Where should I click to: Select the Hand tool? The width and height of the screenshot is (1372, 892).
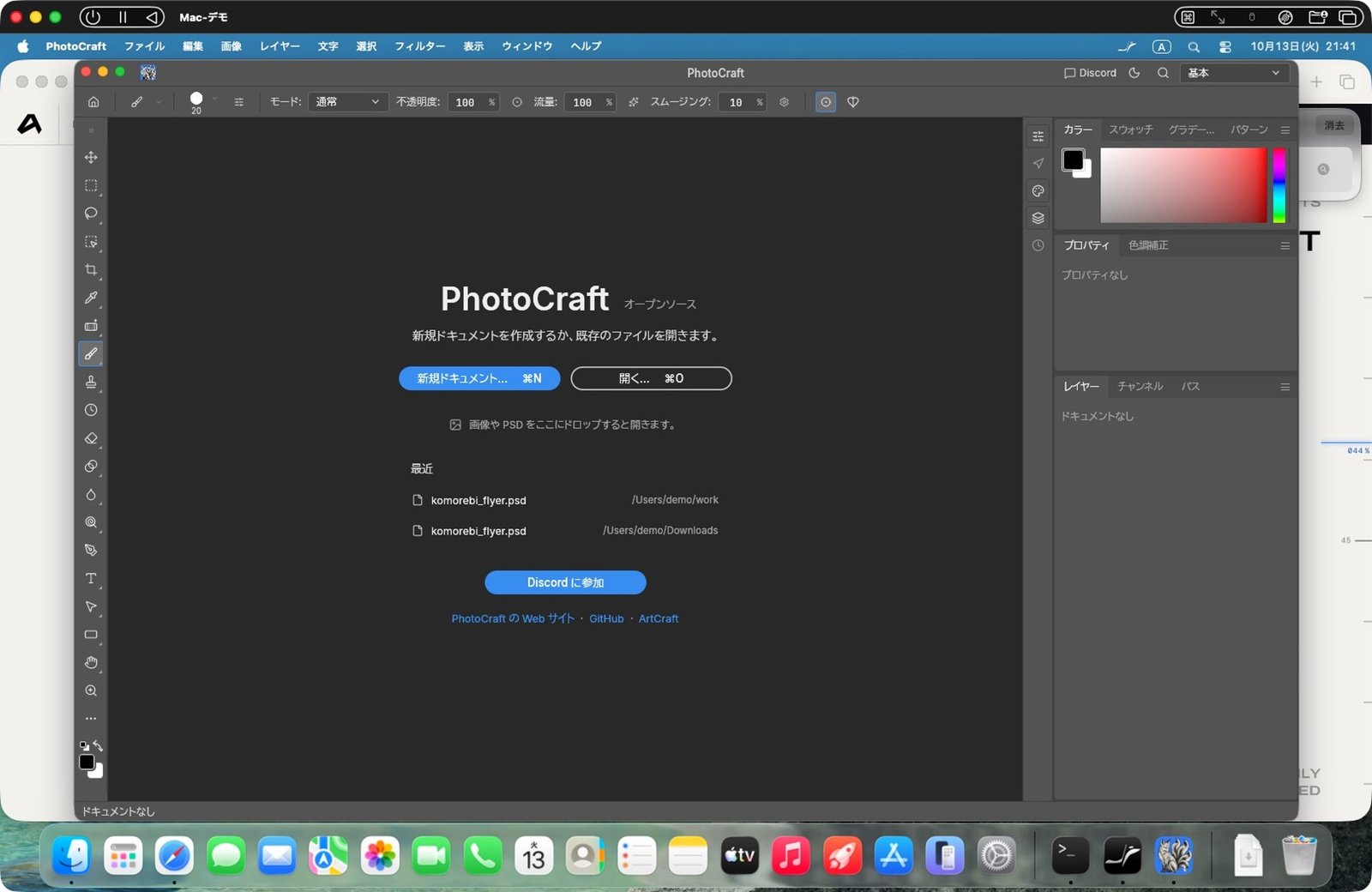point(91,662)
